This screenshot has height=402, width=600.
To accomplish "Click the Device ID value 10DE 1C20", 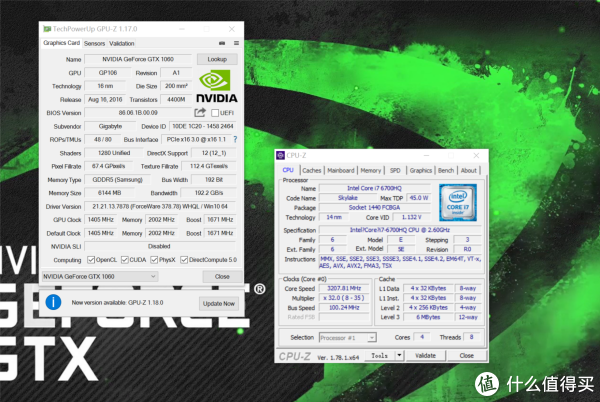I will click(x=202, y=126).
